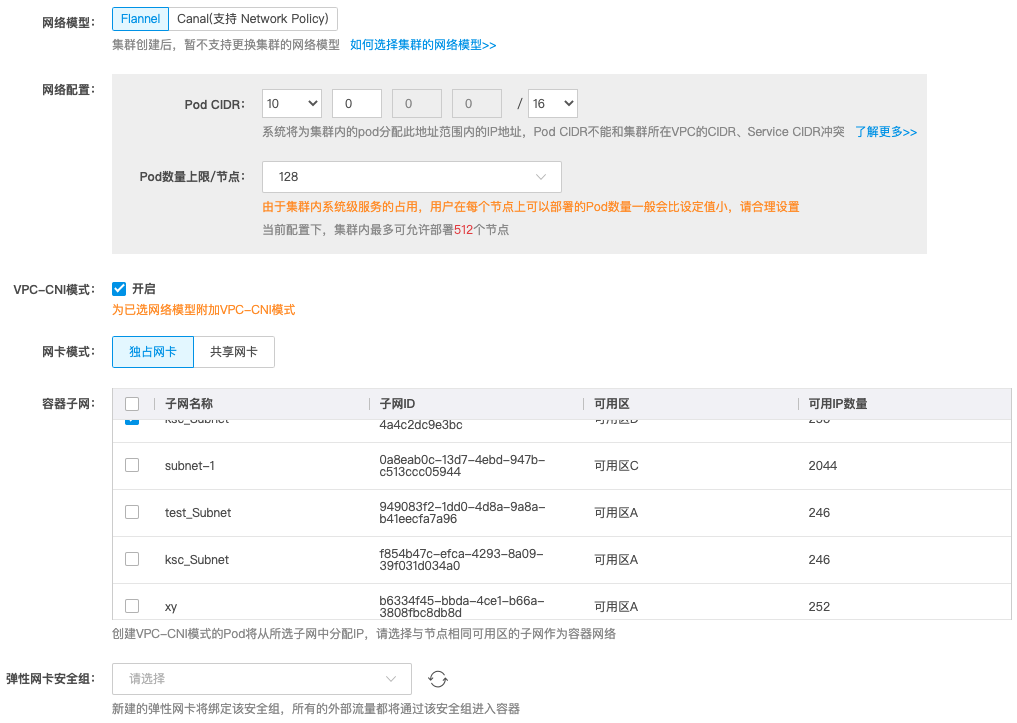Click the 子网ID column header
The image size is (1017, 723).
(397, 404)
